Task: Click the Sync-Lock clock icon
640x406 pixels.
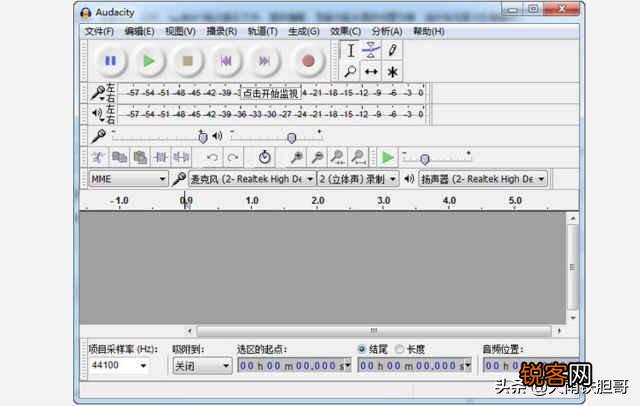Action: 264,158
